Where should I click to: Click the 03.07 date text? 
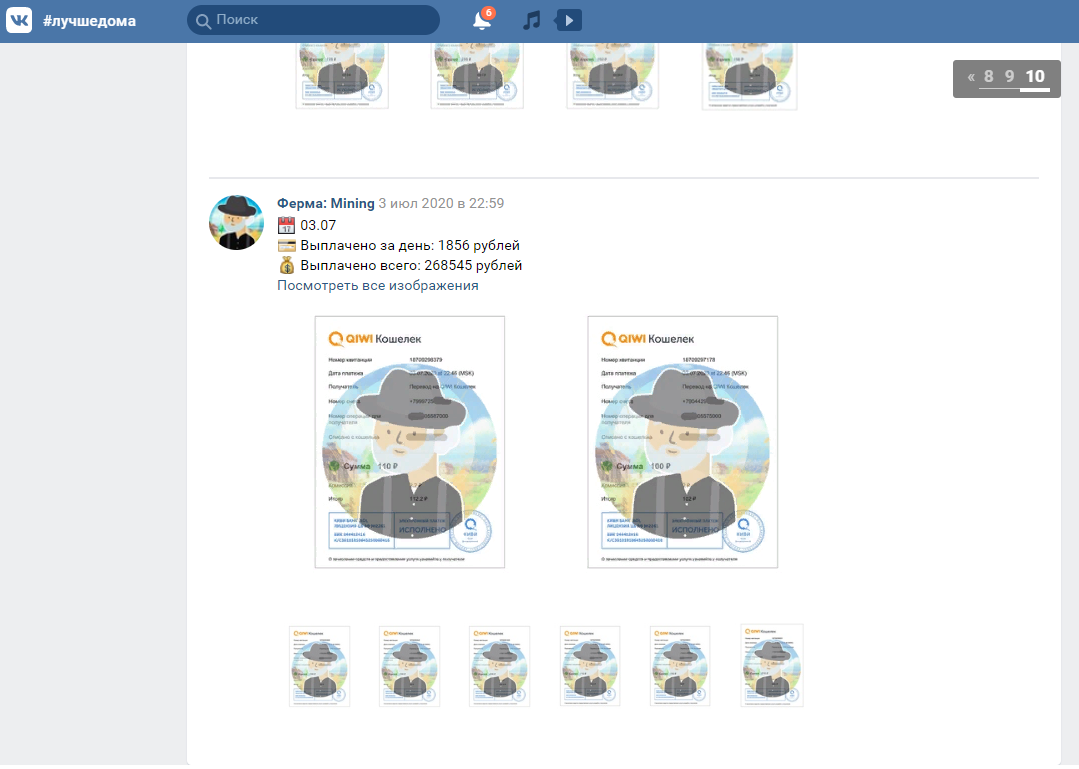(x=318, y=226)
